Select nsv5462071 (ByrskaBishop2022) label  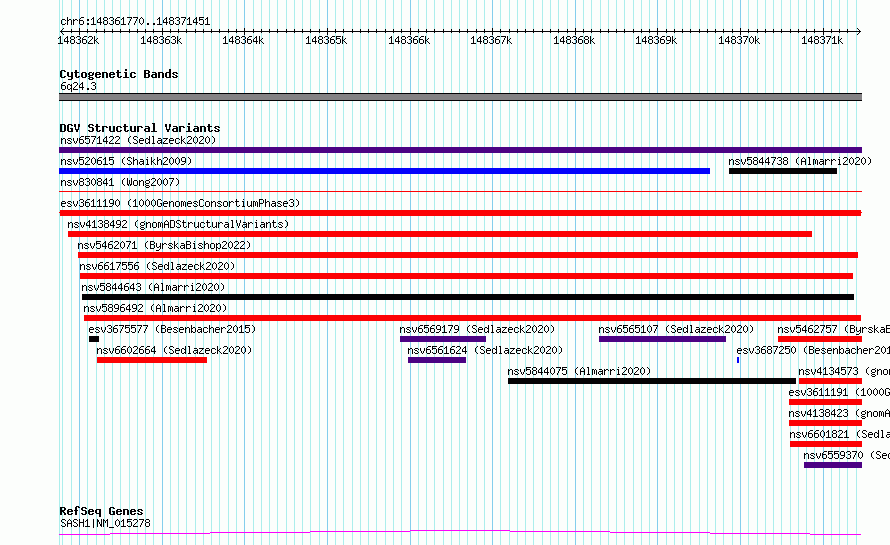coord(164,245)
